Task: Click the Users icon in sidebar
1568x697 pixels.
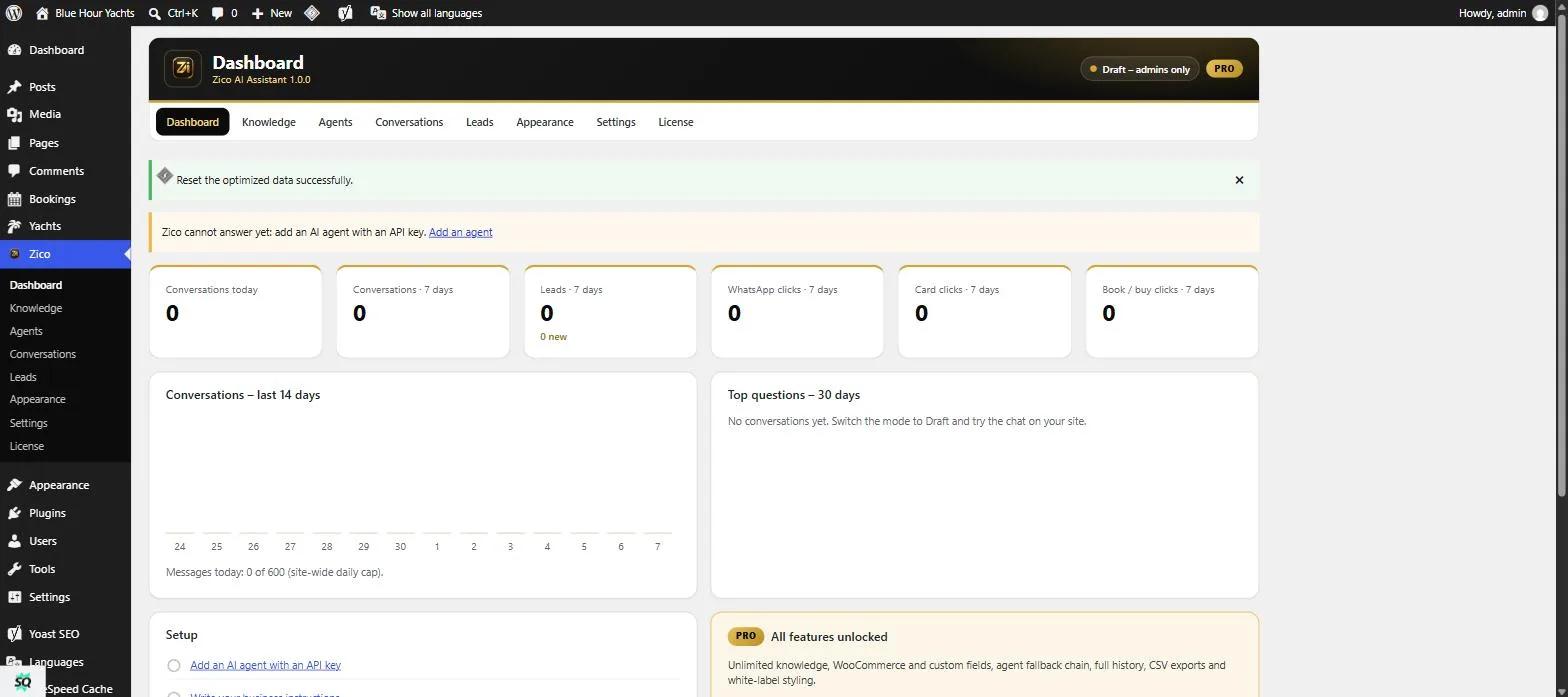Action: (x=14, y=541)
